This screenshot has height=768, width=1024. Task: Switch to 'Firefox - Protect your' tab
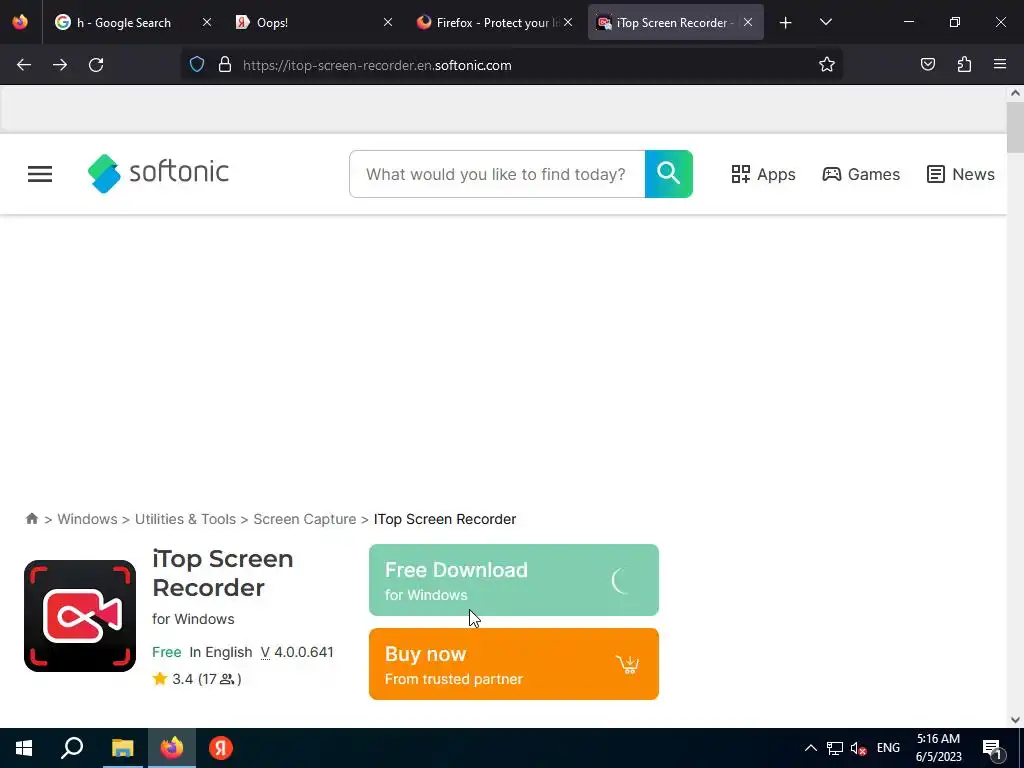point(494,22)
